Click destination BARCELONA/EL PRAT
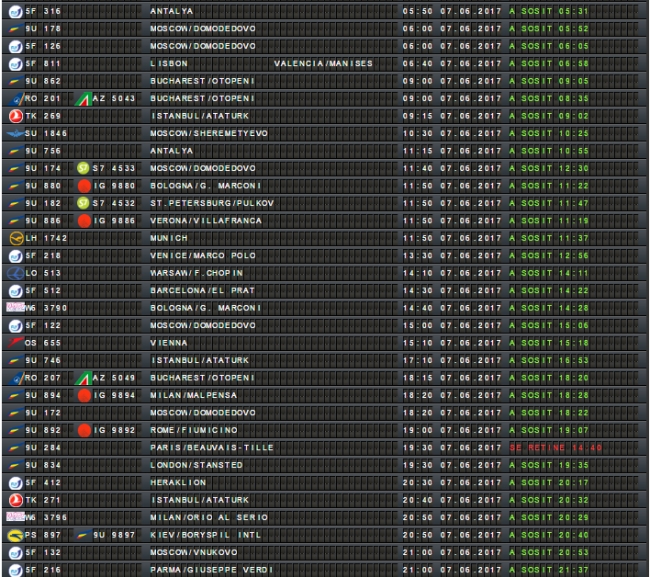The height and width of the screenshot is (577, 650). tap(202, 291)
